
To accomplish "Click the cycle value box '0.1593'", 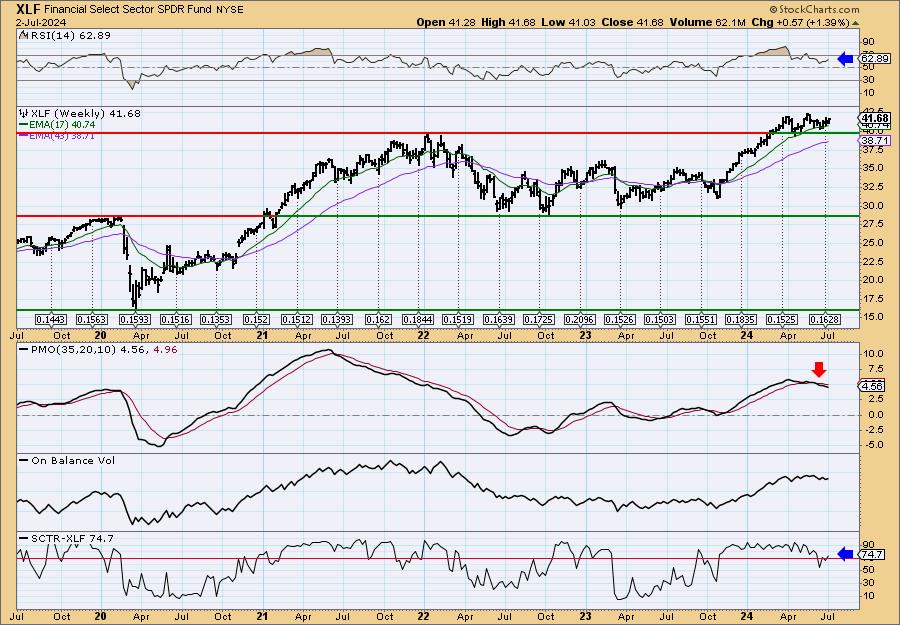I will pyautogui.click(x=134, y=319).
